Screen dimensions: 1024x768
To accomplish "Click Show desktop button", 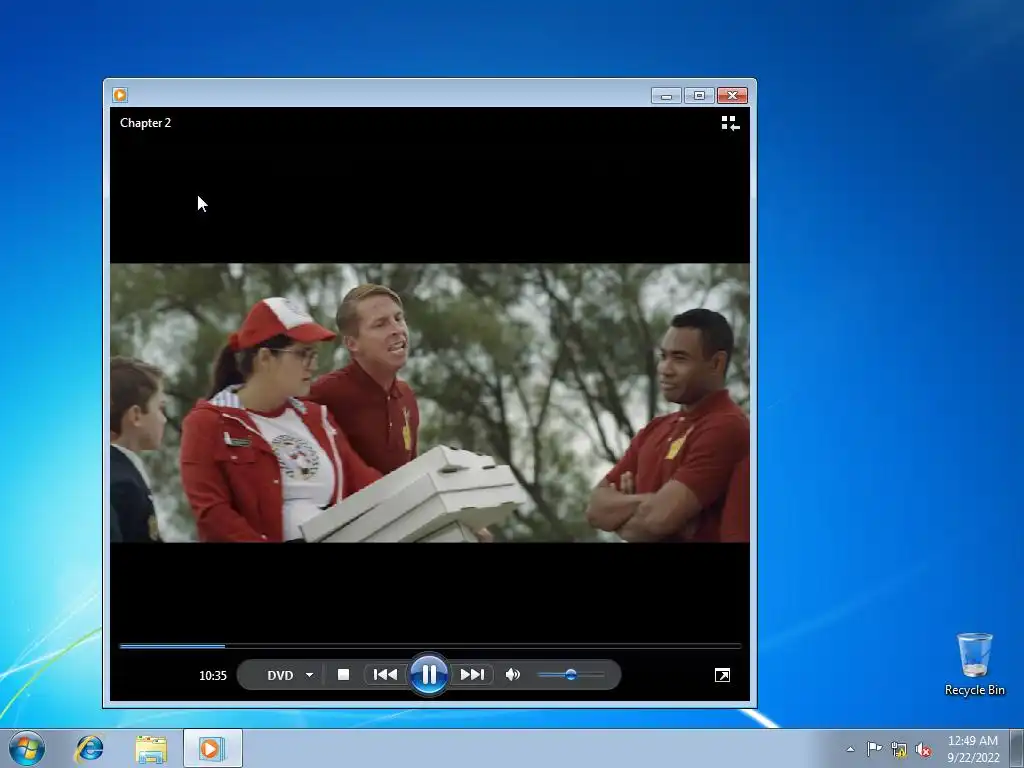I will [1017, 748].
